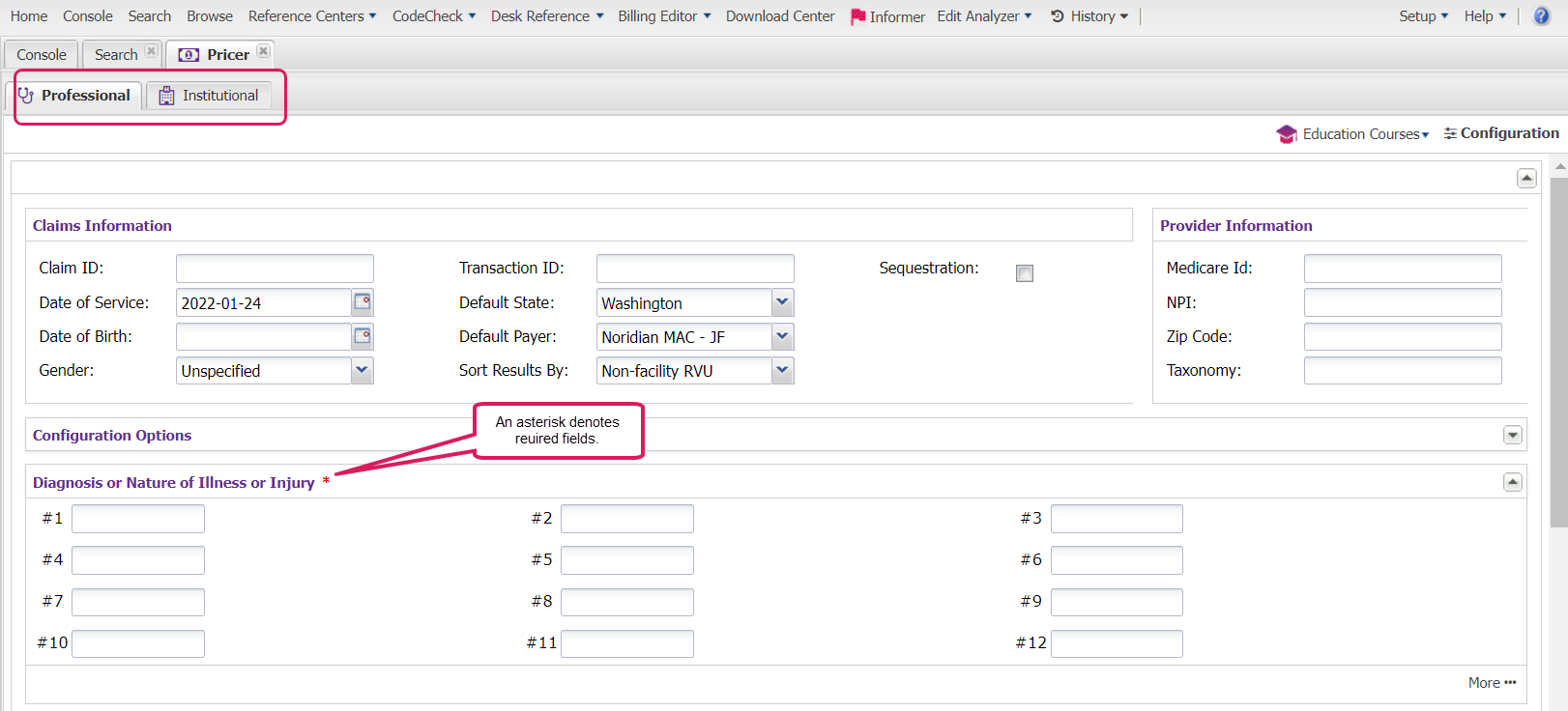Open the Sort Results By dropdown
Screen dimensions: 1568x711
tap(782, 370)
